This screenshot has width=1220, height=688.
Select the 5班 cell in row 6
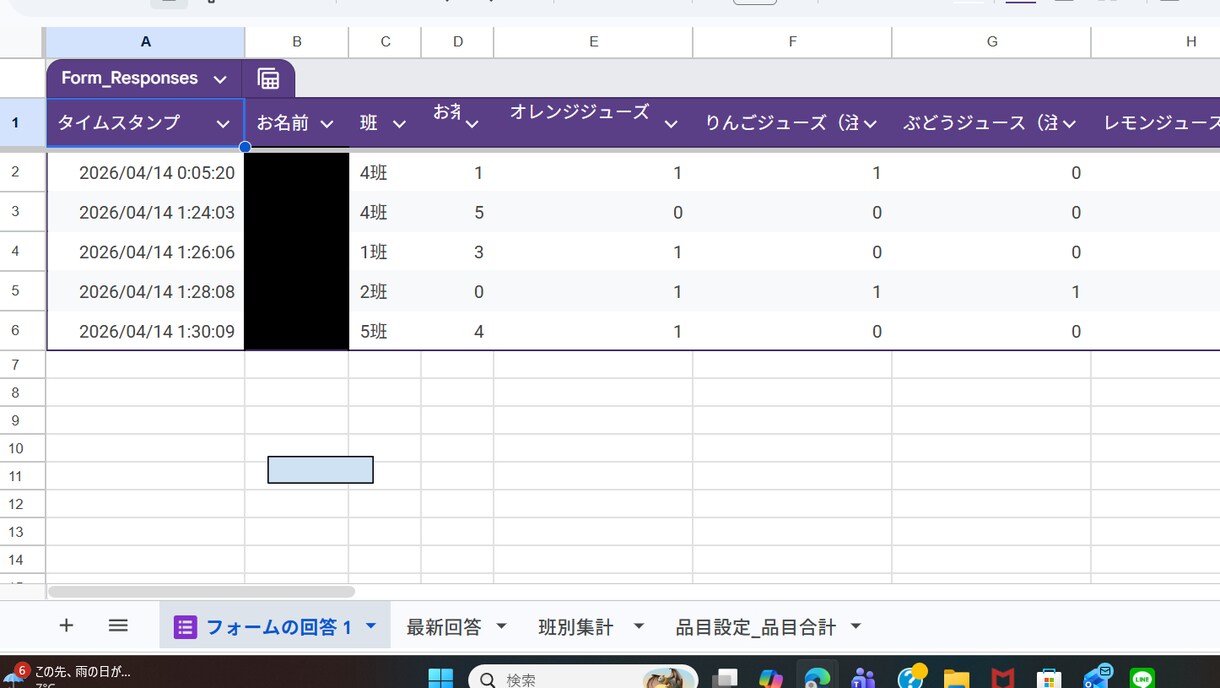pyautogui.click(x=385, y=331)
